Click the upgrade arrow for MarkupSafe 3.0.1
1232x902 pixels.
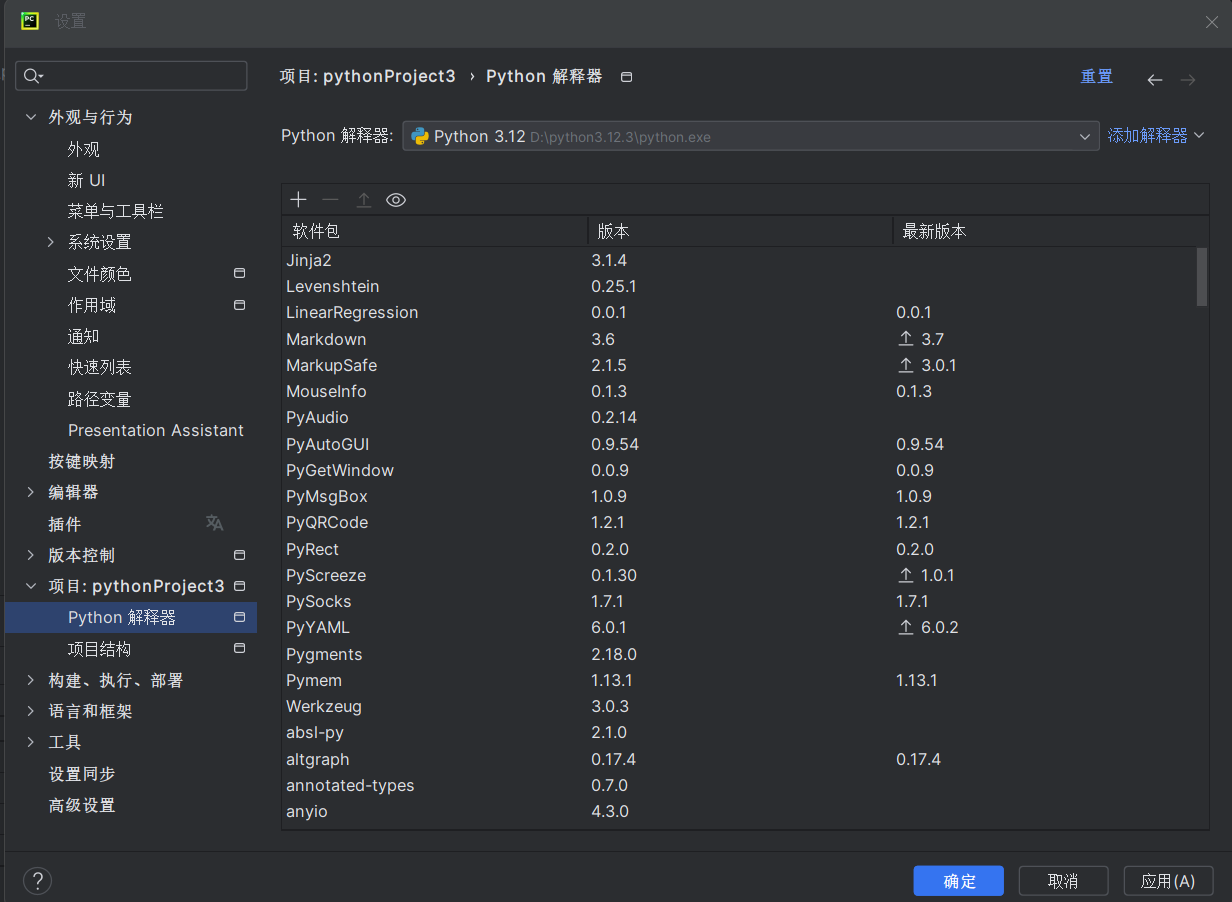pyautogui.click(x=906, y=365)
